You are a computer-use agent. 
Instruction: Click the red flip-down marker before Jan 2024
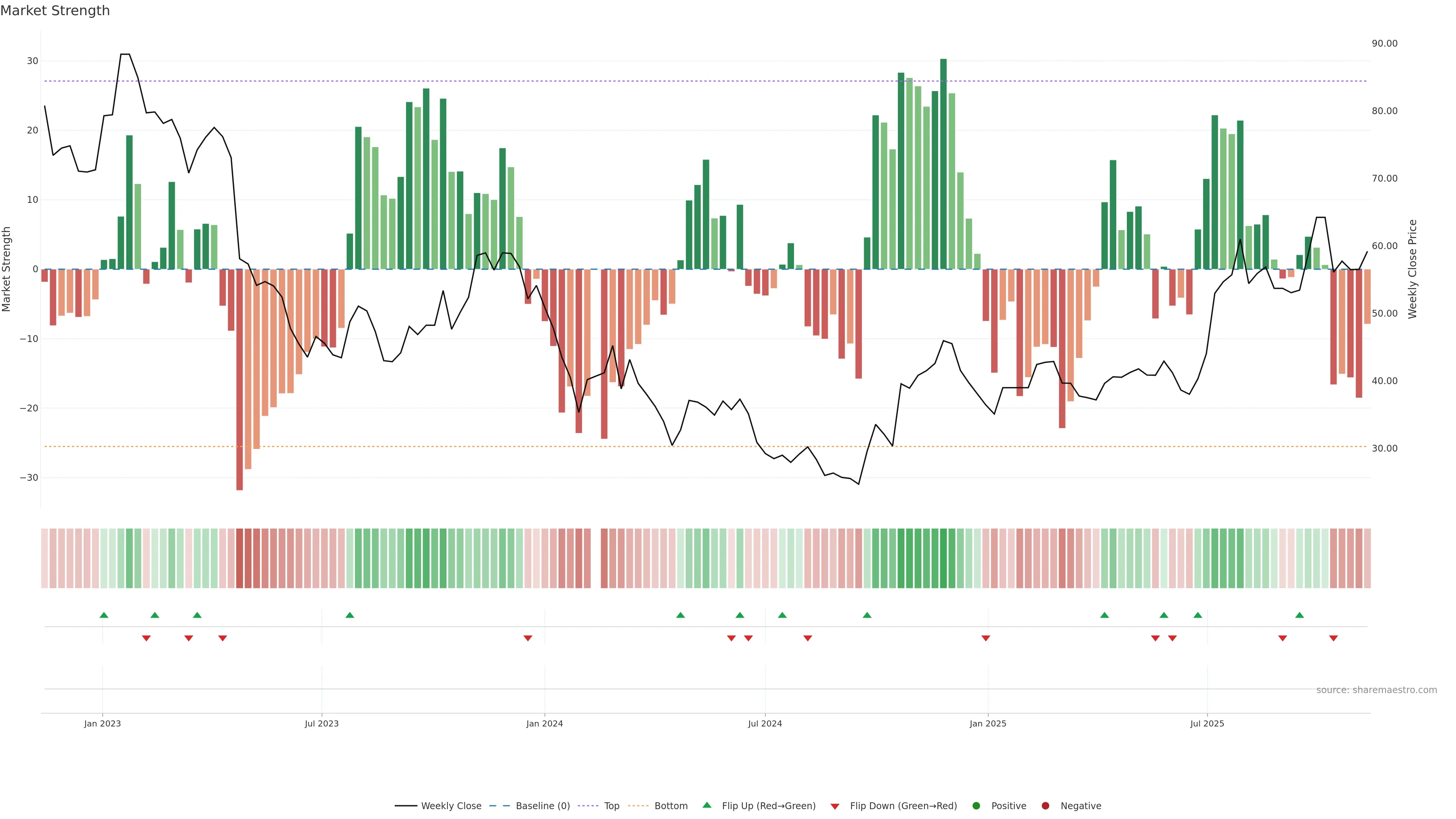(x=528, y=638)
